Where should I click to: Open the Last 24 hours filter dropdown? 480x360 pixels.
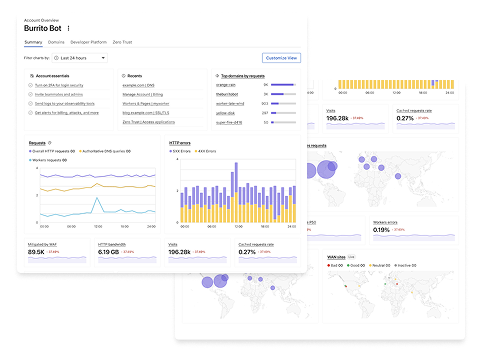coord(80,58)
